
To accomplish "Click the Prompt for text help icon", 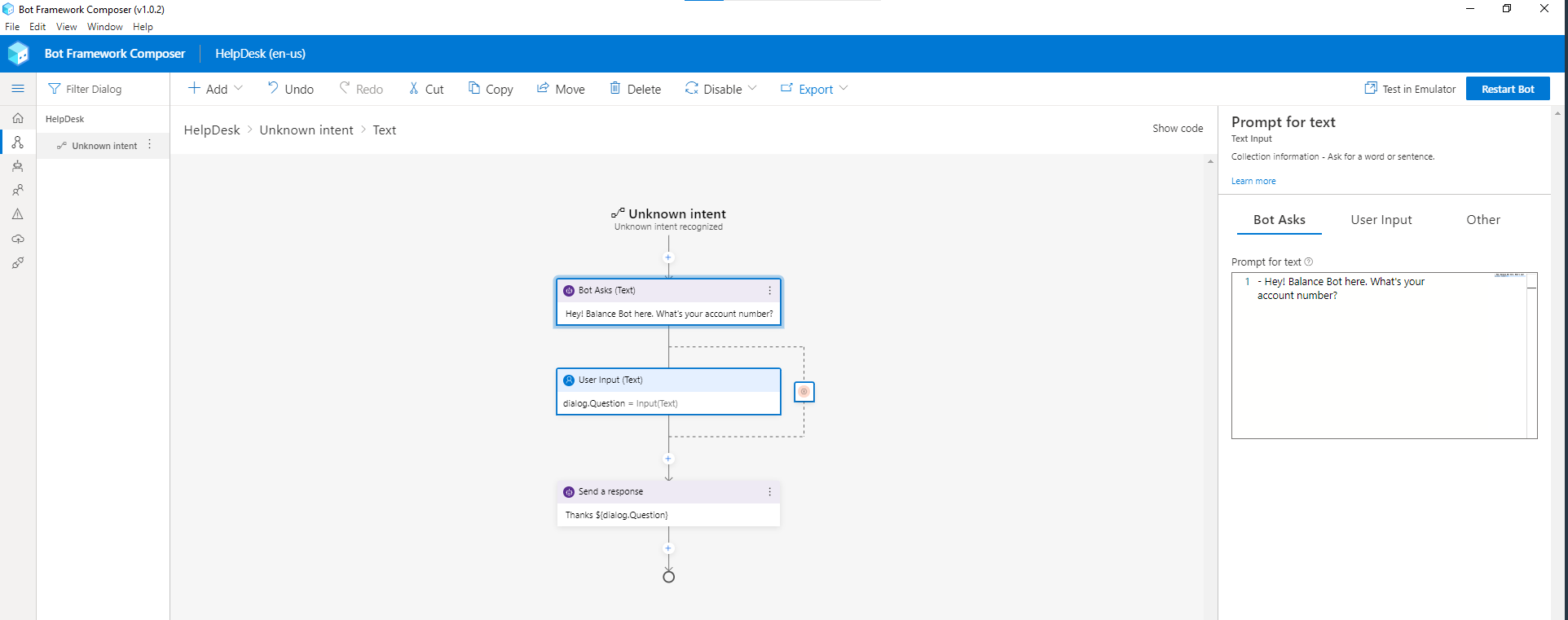I will coord(1309,262).
